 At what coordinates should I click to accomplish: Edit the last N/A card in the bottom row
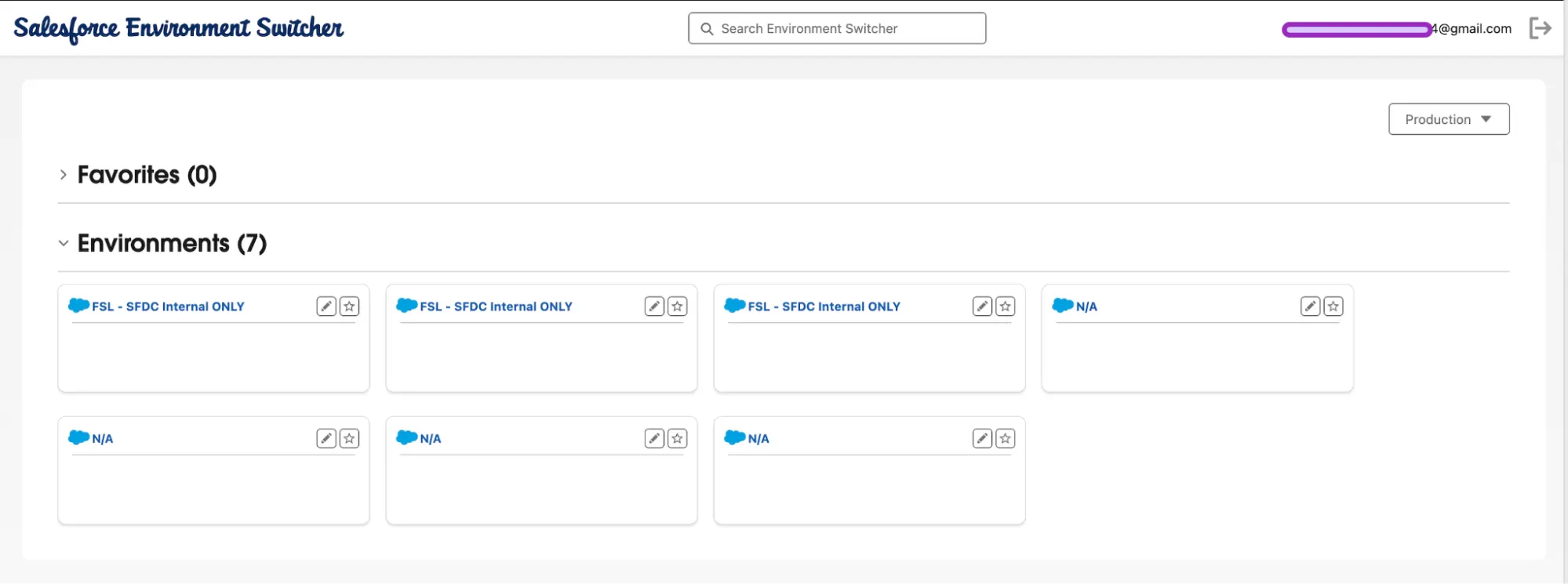pyautogui.click(x=982, y=439)
